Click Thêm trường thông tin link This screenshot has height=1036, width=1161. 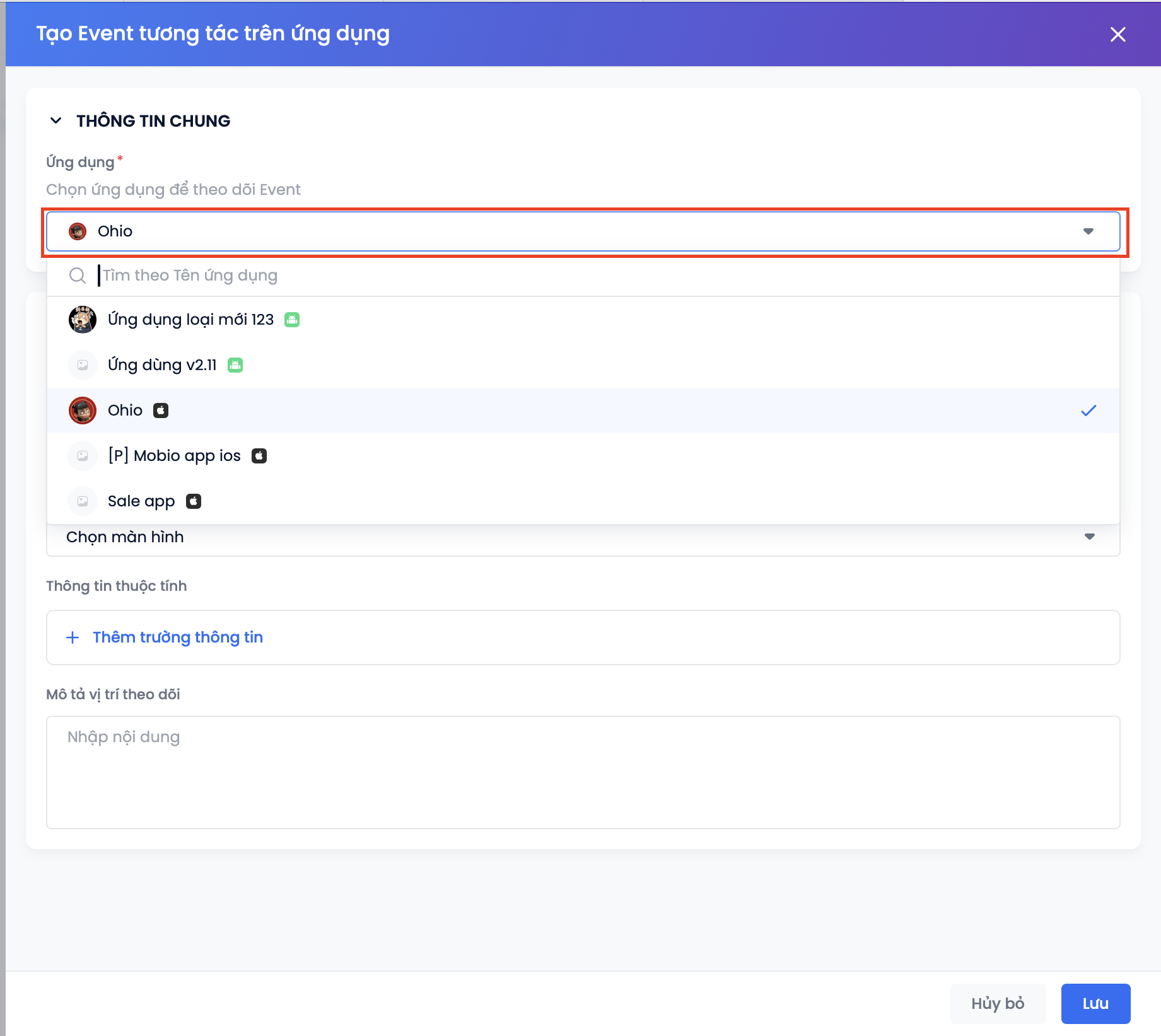pos(177,637)
